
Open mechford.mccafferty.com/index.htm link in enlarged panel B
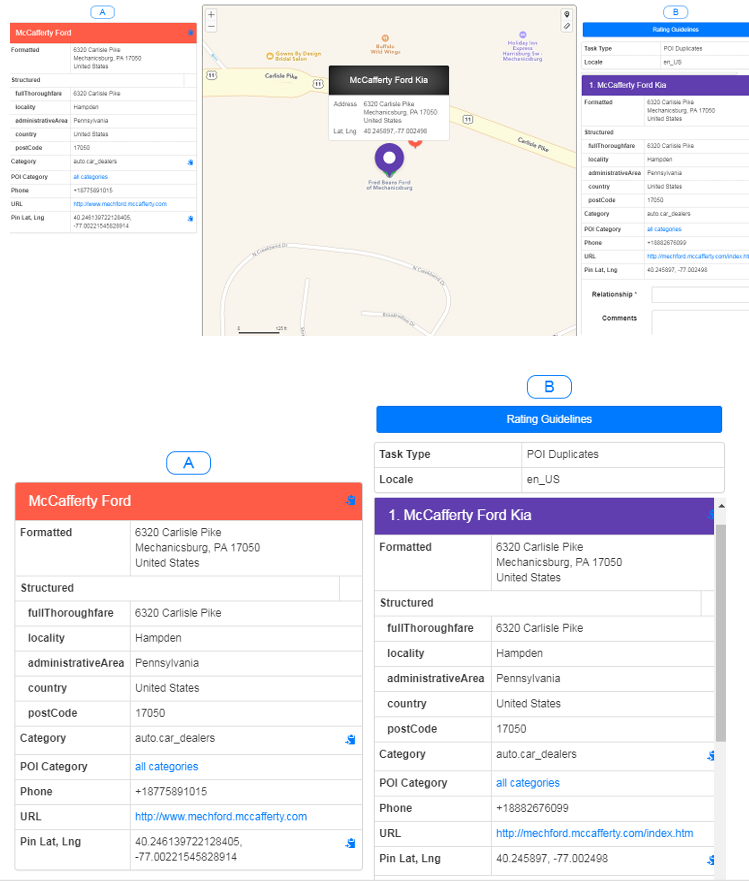[594, 833]
